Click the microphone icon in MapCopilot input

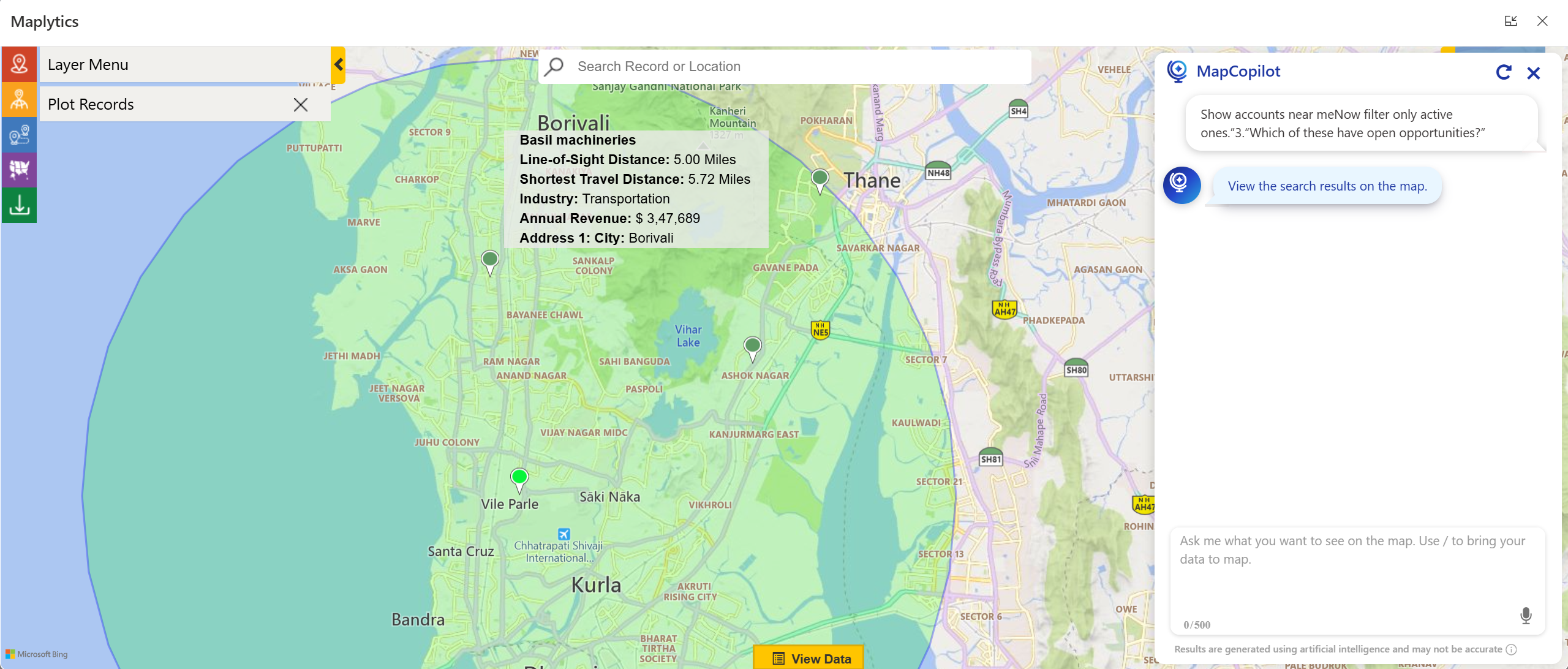click(x=1526, y=615)
